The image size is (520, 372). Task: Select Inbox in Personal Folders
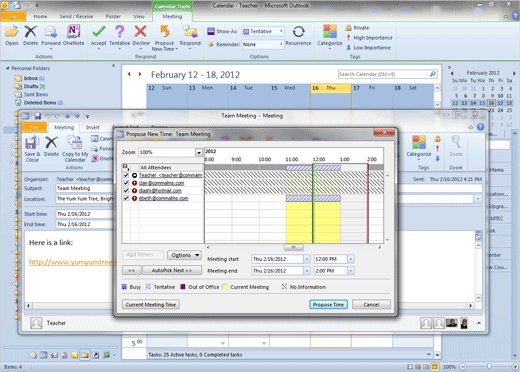(31, 78)
